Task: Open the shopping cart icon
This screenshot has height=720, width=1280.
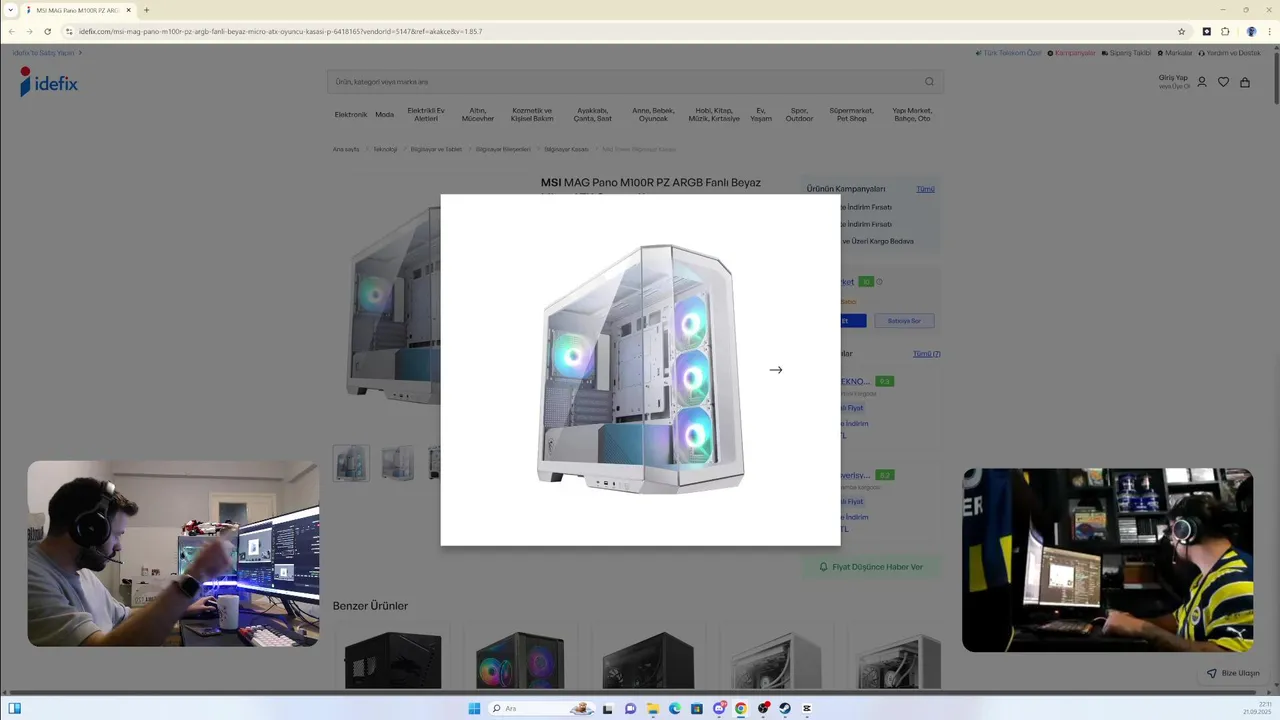Action: (1245, 82)
